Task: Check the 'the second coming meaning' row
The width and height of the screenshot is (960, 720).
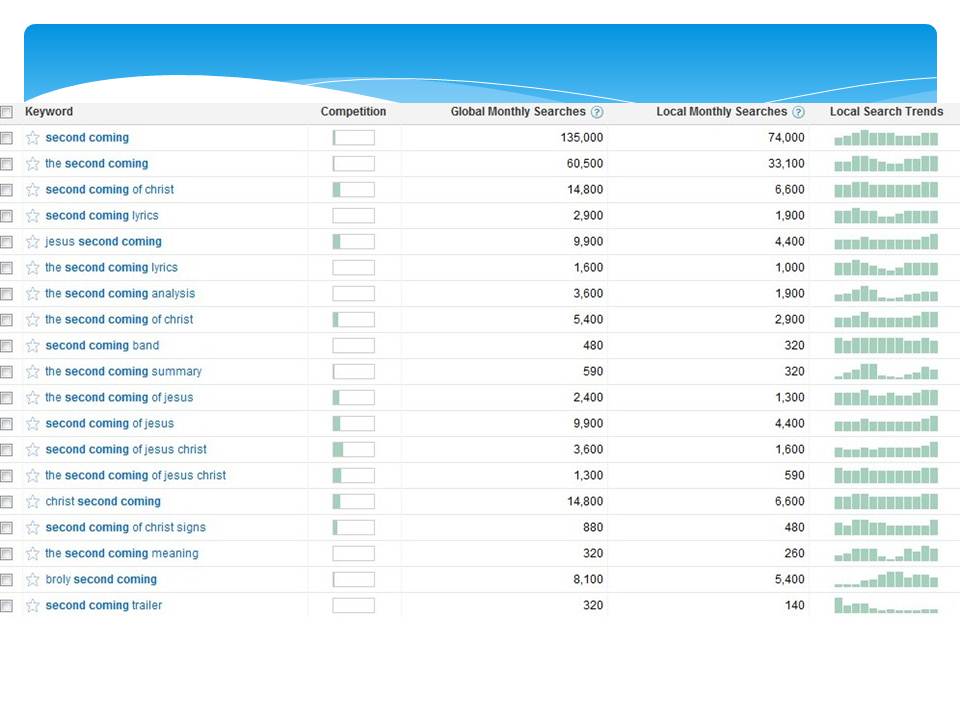Action: [x=7, y=554]
